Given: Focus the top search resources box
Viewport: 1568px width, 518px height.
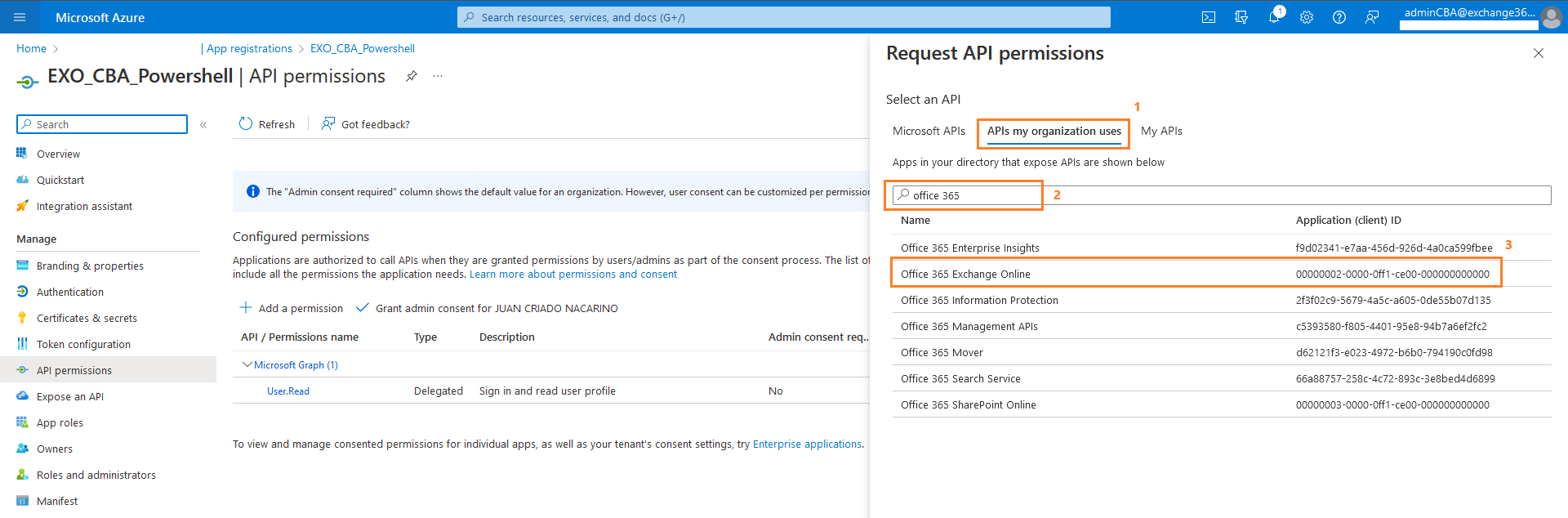Looking at the screenshot, I should 784,17.
